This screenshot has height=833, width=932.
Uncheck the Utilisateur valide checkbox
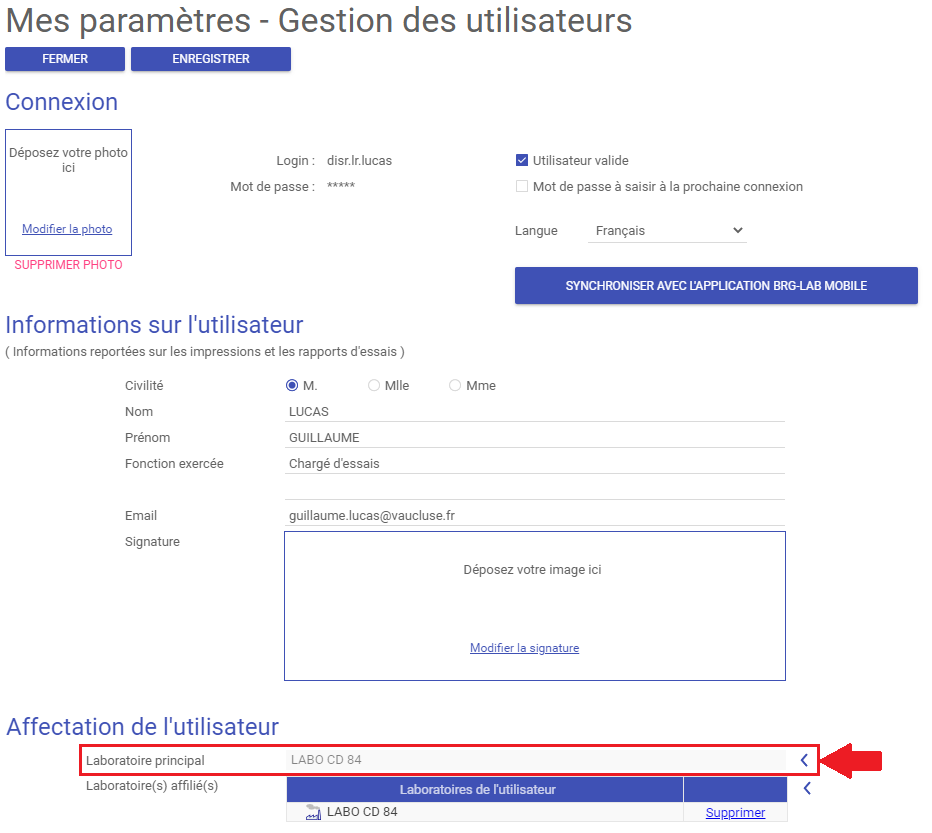coord(522,160)
